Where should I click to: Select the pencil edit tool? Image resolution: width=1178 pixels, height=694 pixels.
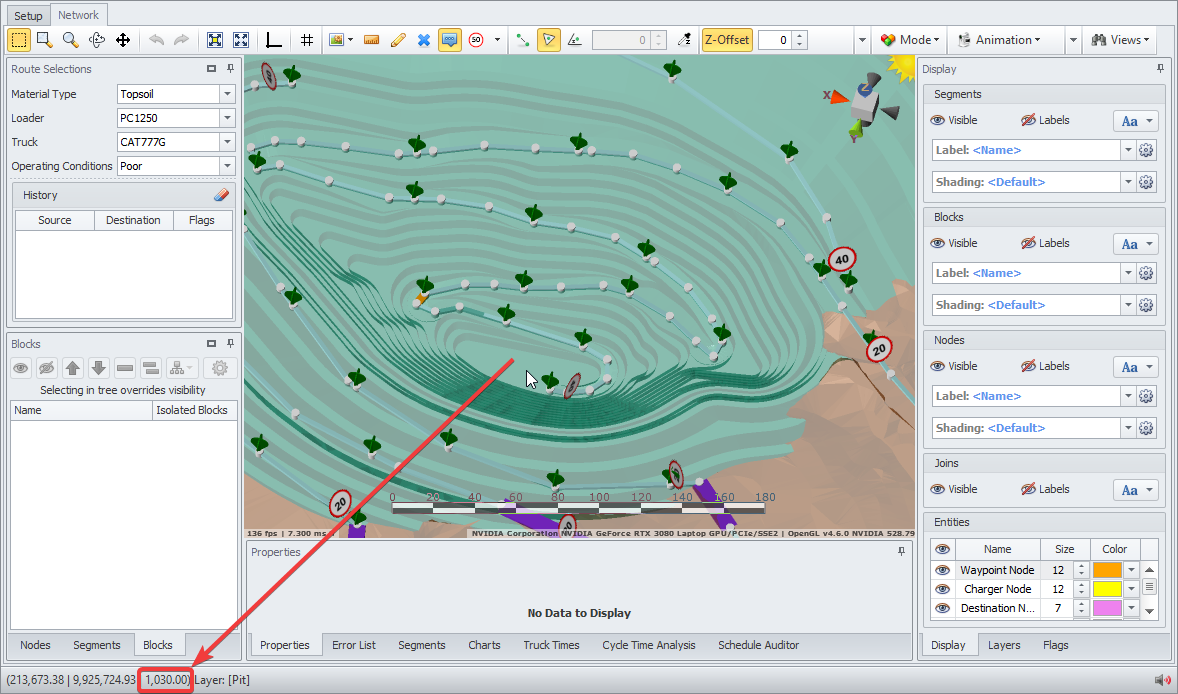pyautogui.click(x=397, y=40)
